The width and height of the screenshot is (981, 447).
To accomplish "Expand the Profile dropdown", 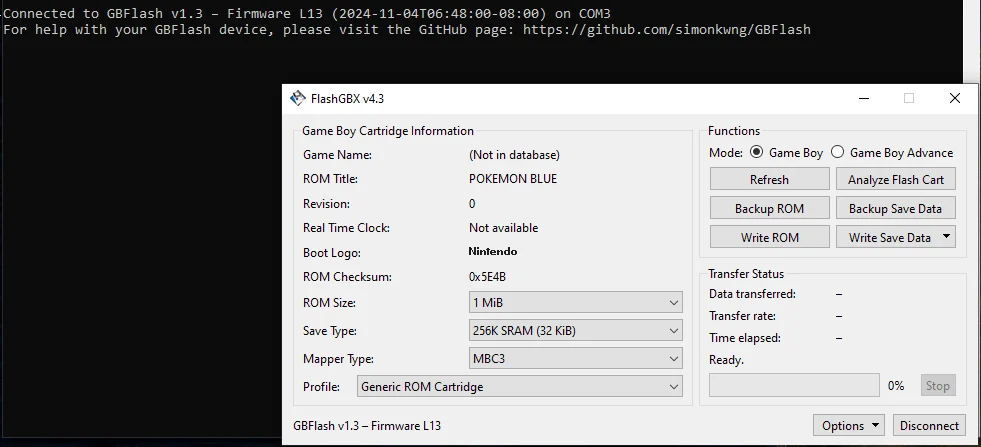I will [x=520, y=386].
